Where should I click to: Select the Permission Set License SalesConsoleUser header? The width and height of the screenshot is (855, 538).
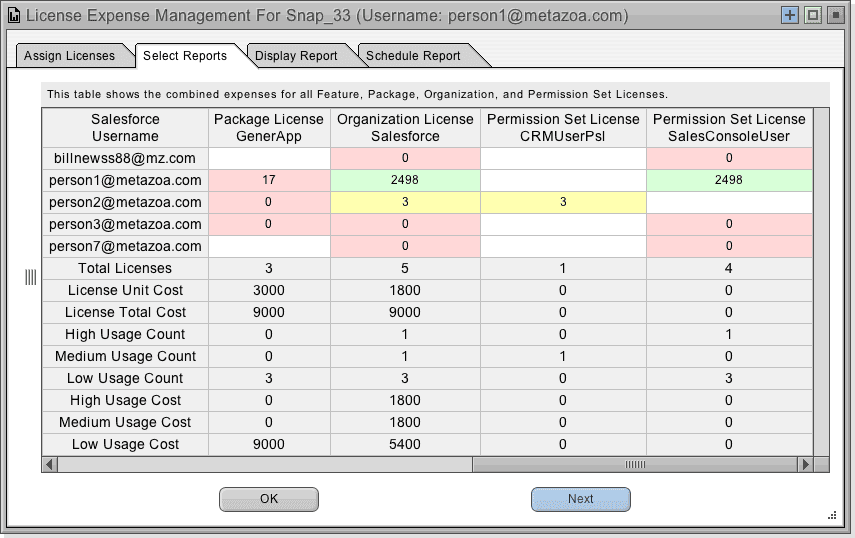point(729,128)
